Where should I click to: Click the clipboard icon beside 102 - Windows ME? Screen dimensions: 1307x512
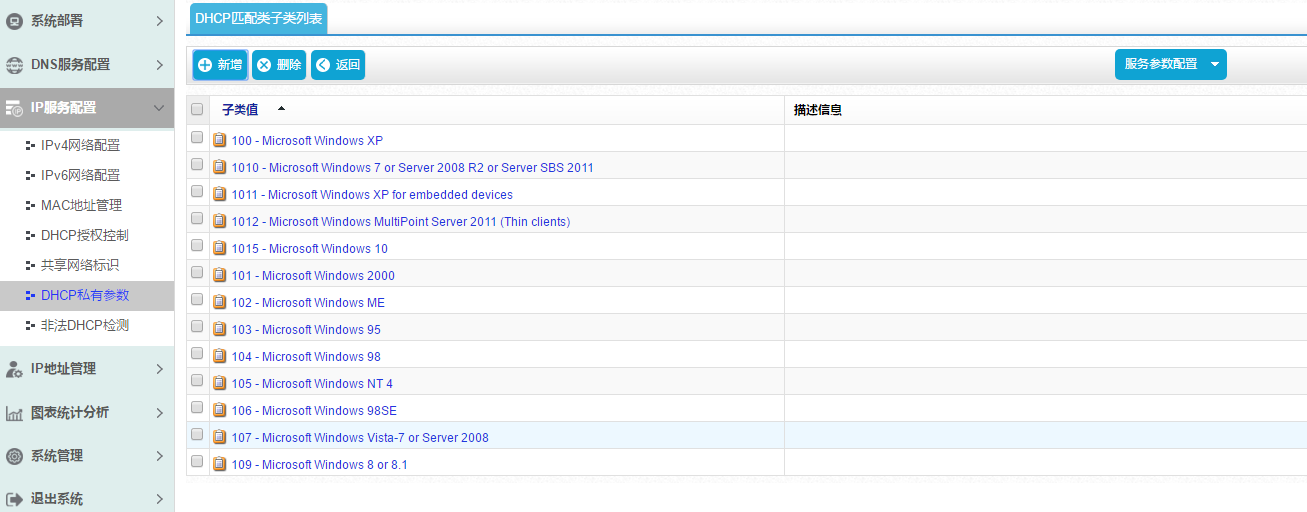click(220, 302)
